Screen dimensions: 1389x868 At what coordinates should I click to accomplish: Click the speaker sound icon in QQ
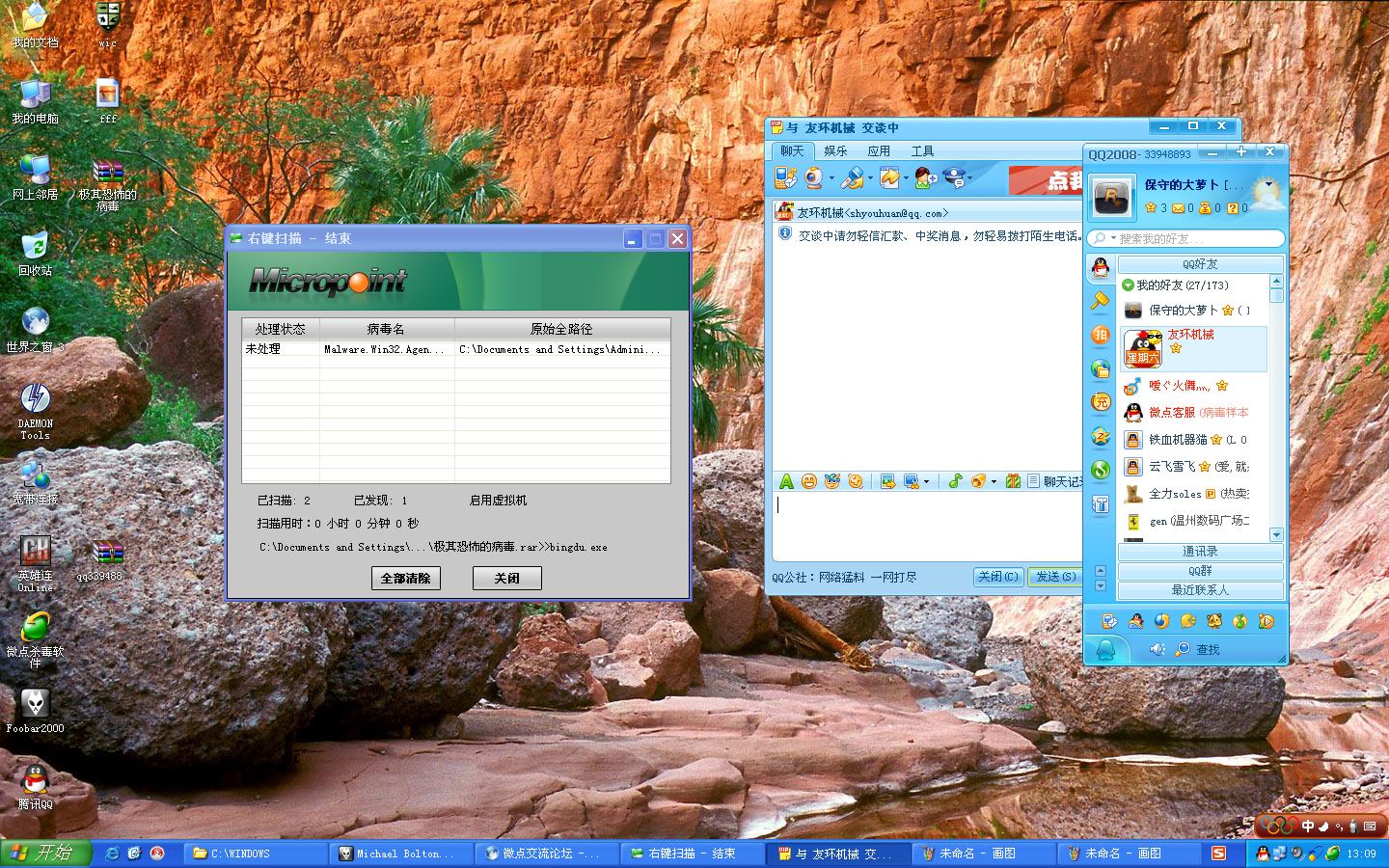click(x=1157, y=649)
